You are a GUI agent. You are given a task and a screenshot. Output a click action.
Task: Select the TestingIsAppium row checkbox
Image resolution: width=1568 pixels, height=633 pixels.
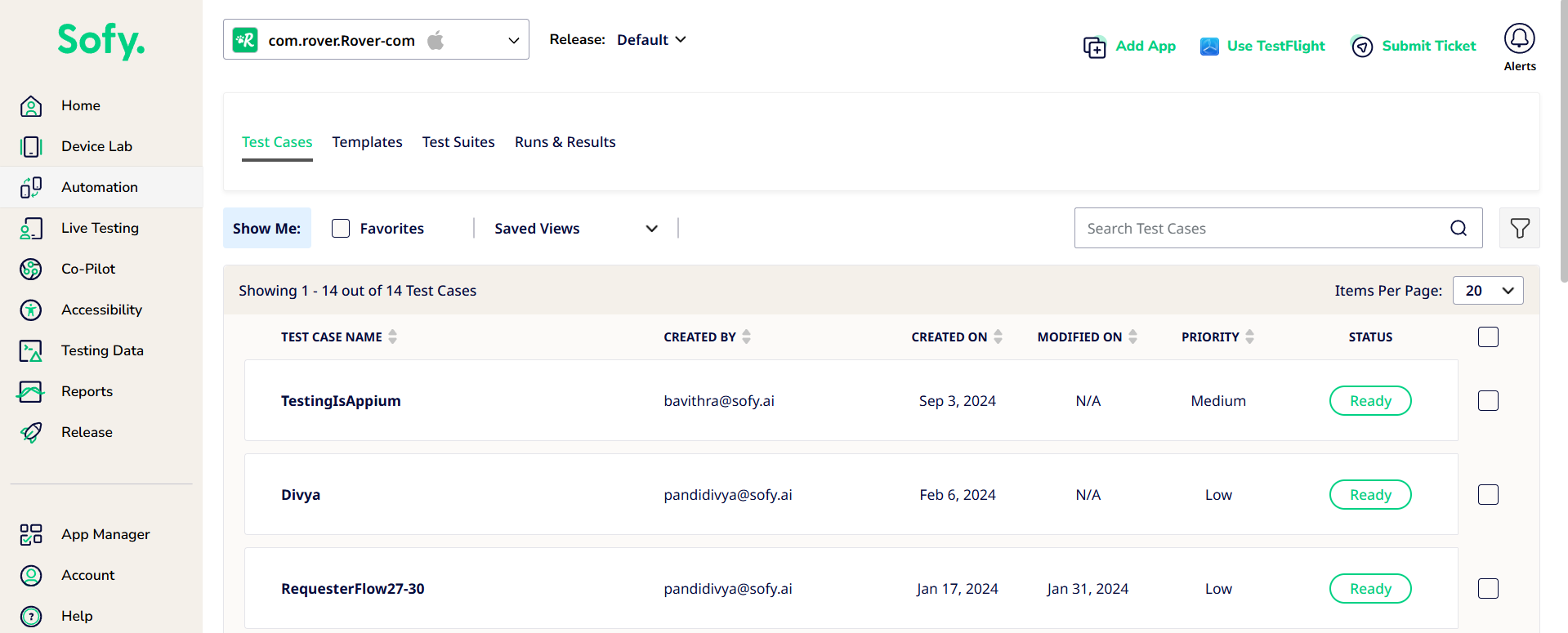click(x=1488, y=401)
